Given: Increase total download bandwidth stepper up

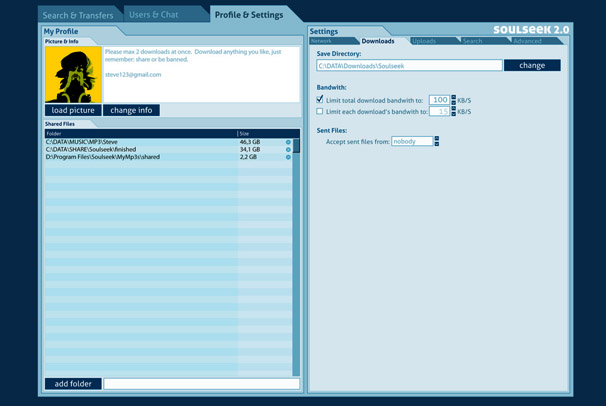Looking at the screenshot, I should 454,98.
